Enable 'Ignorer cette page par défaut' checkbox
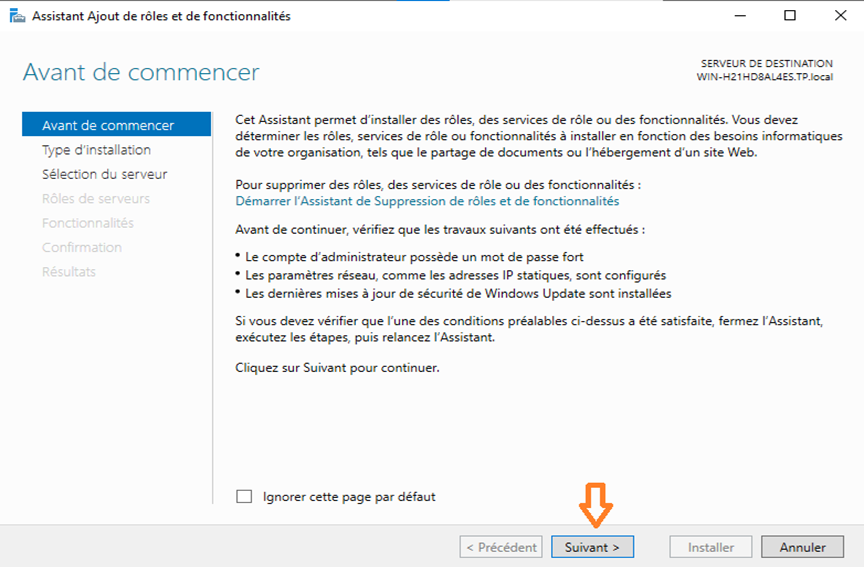The height and width of the screenshot is (567, 864). coord(244,496)
